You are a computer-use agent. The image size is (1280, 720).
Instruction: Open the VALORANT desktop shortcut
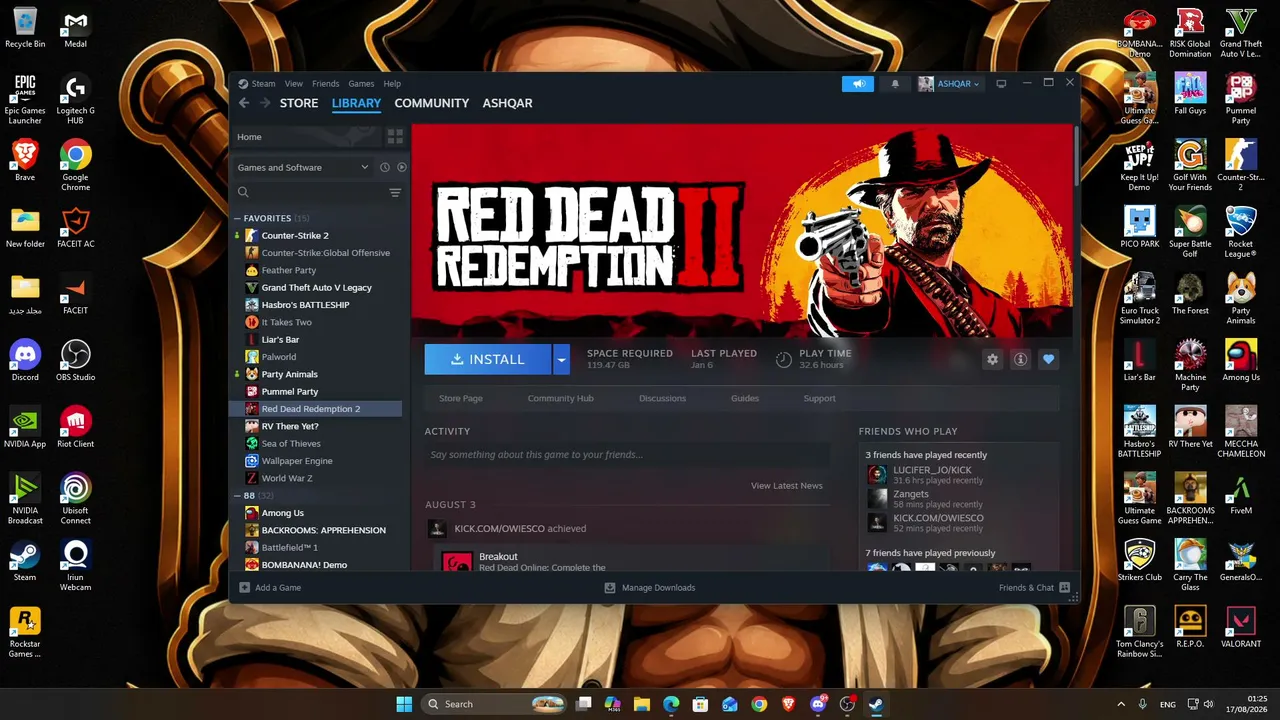pyautogui.click(x=1241, y=627)
